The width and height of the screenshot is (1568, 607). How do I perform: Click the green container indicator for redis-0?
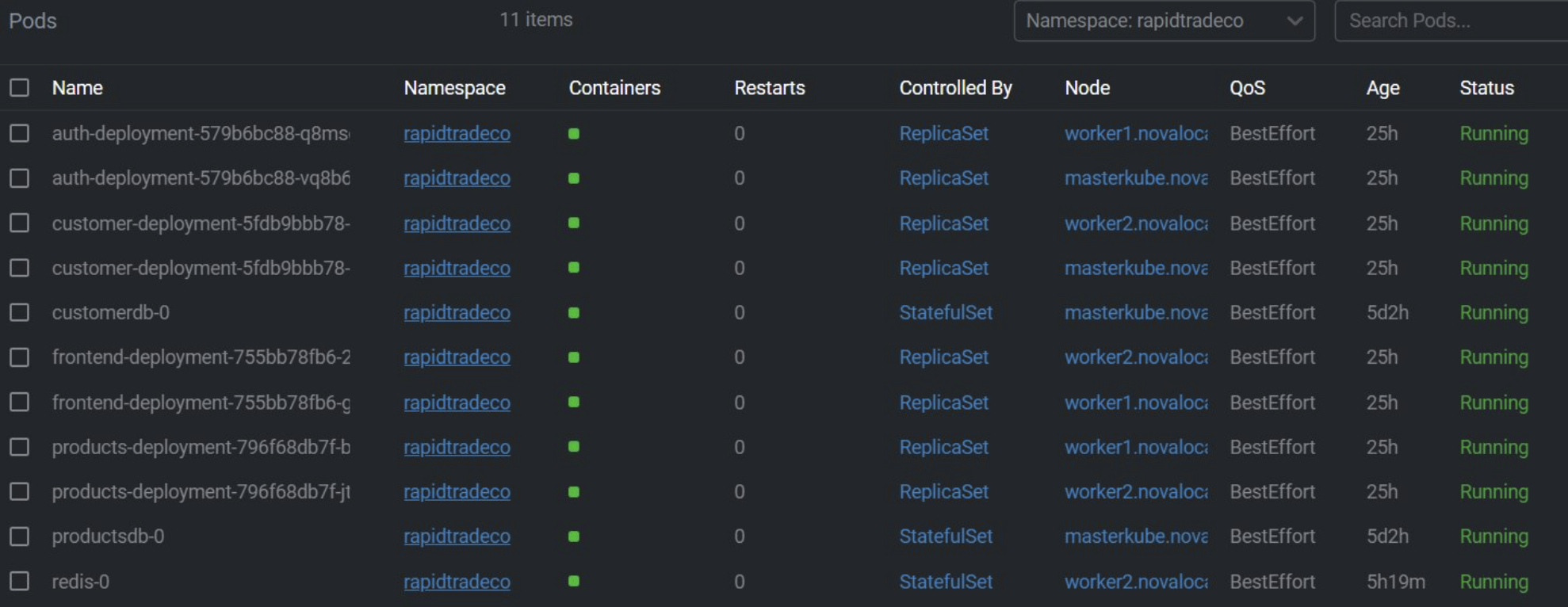[x=574, y=582]
